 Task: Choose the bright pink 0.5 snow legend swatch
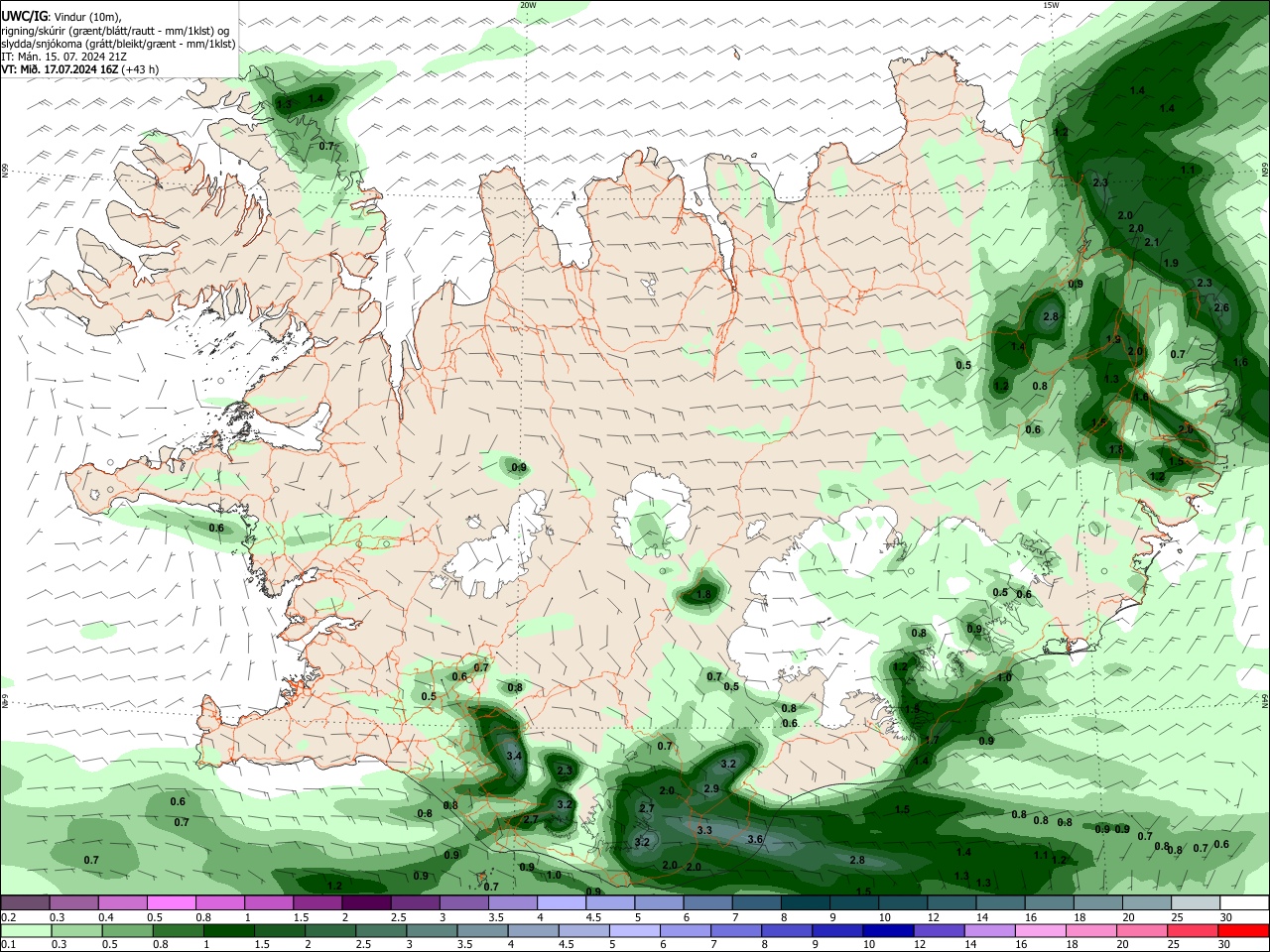pos(171,902)
